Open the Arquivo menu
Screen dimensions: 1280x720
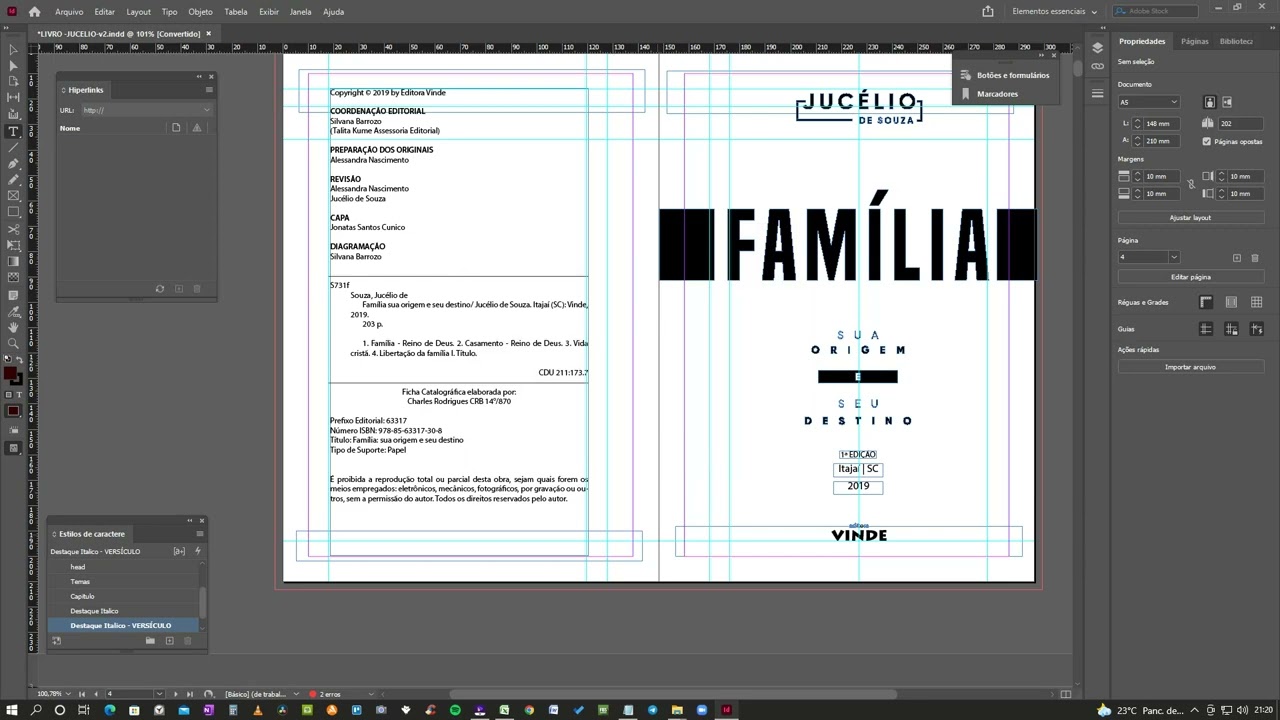(69, 12)
